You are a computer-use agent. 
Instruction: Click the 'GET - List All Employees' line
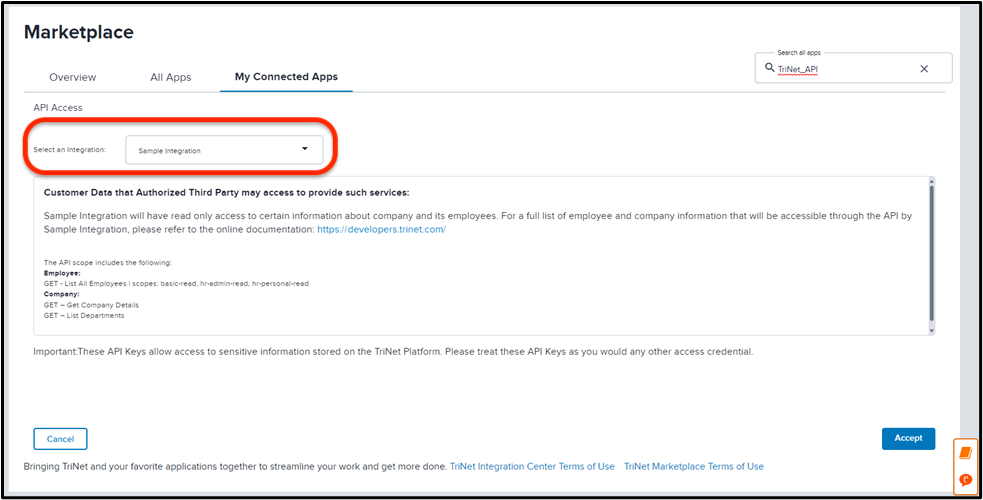(176, 283)
